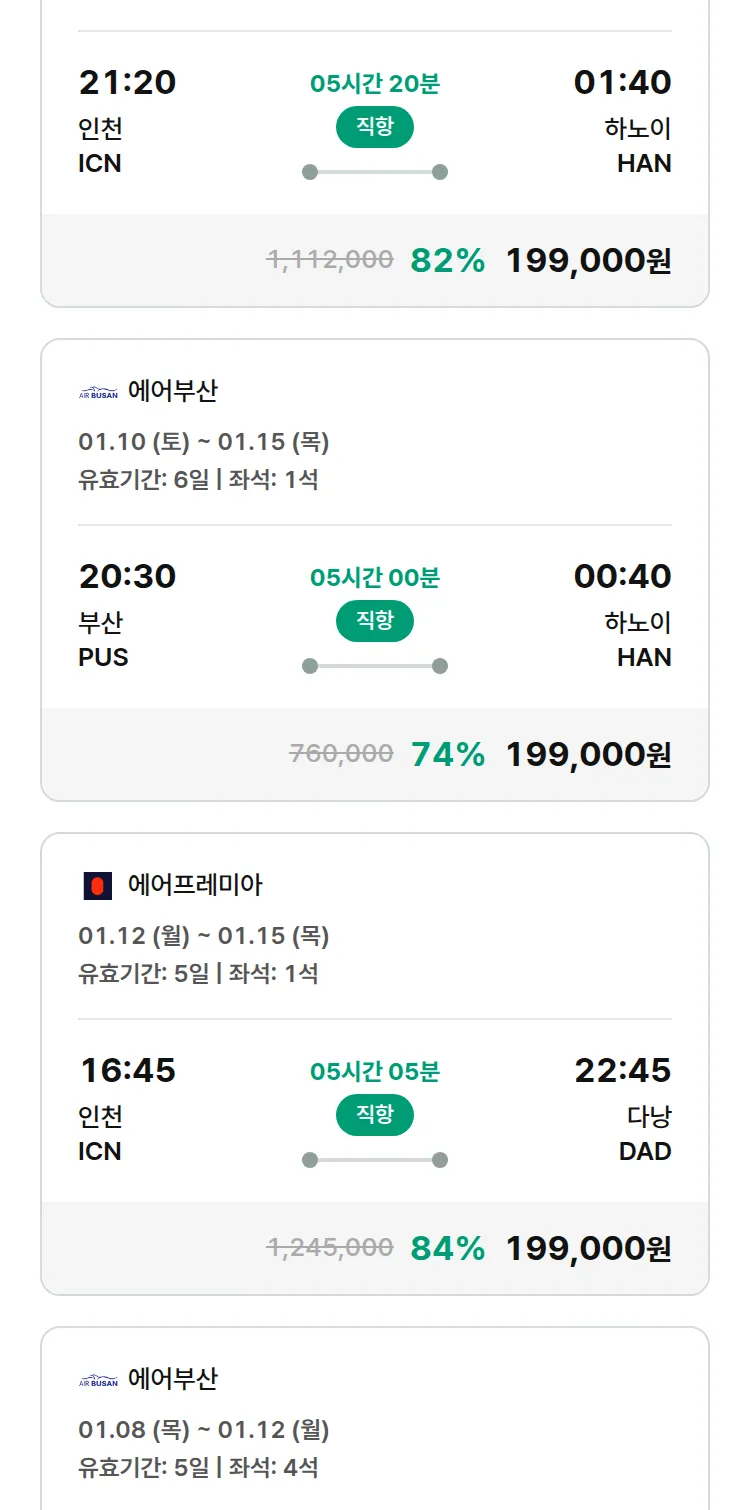The width and height of the screenshot is (750, 1510).
Task: Click the 에어프레미아 airline name
Action: point(195,885)
